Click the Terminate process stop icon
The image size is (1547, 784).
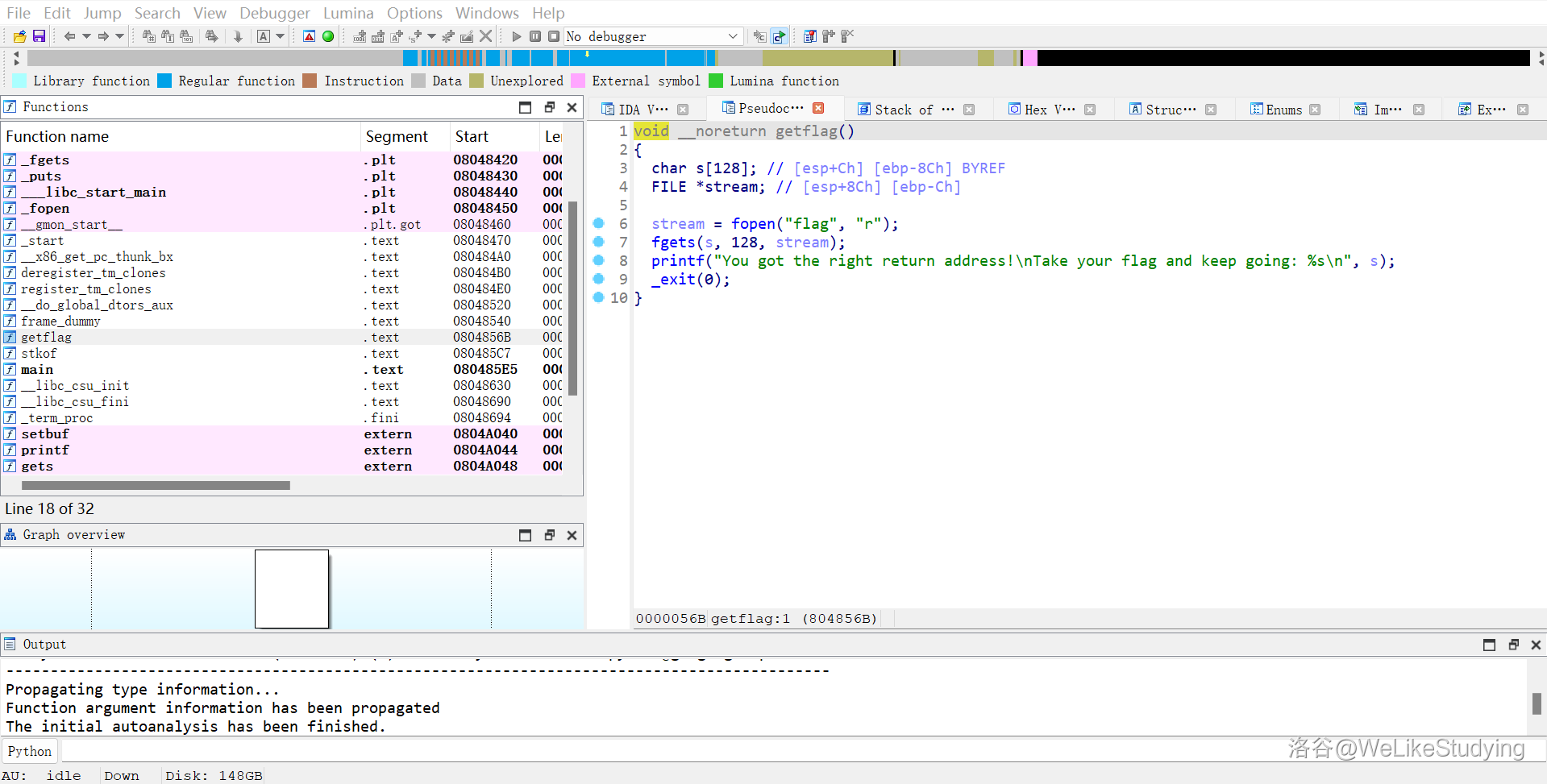coord(554,36)
